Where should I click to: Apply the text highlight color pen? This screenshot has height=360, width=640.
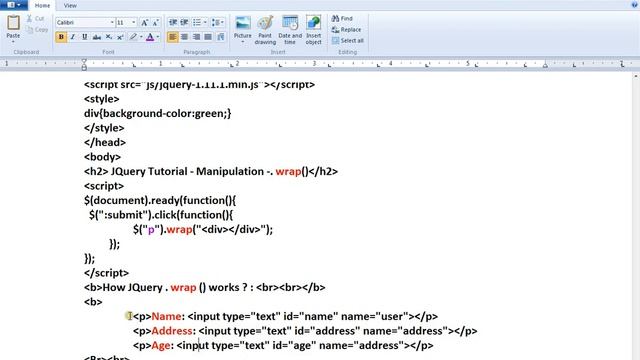coord(133,37)
